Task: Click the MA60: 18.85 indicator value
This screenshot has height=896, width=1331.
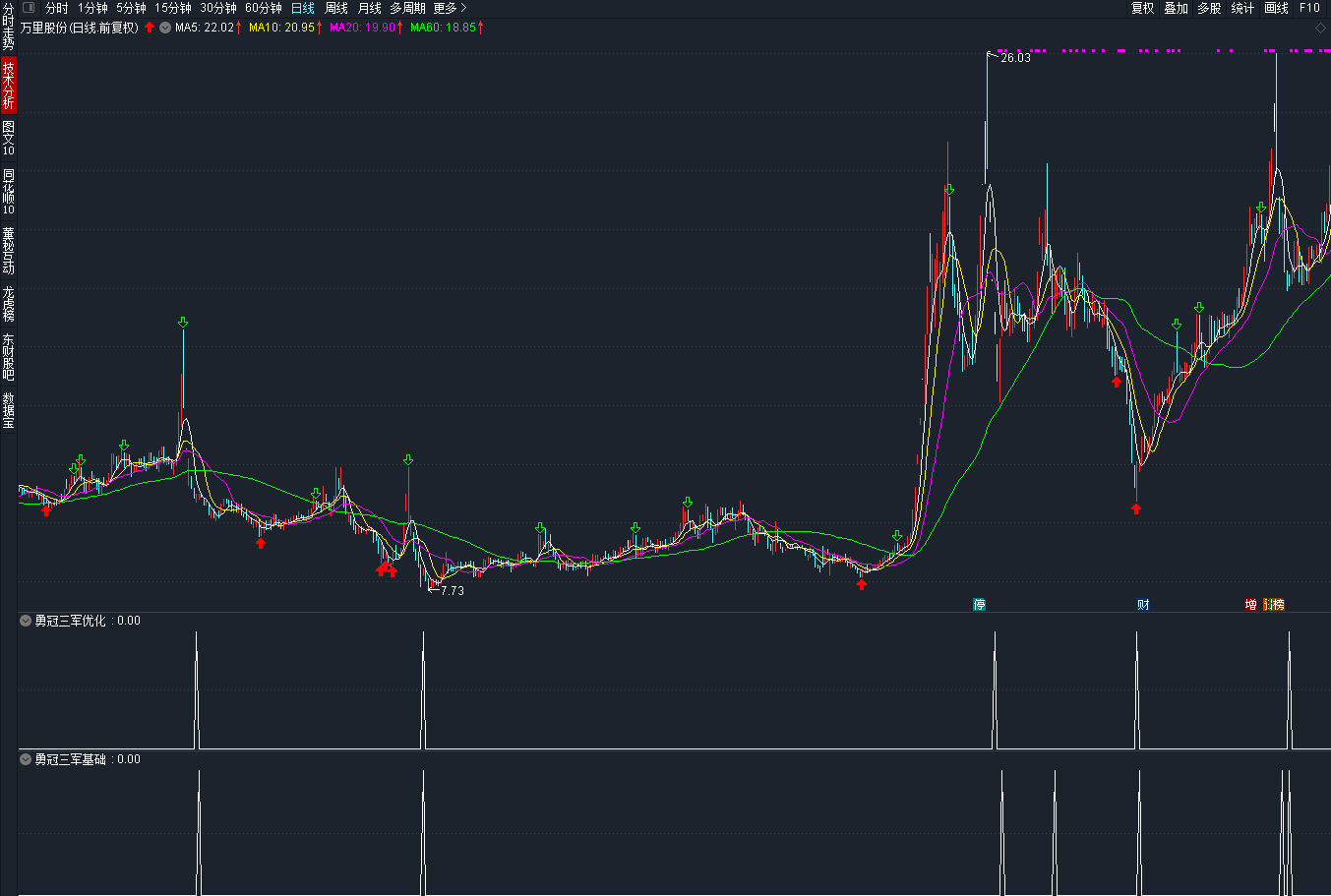Action: (x=443, y=28)
